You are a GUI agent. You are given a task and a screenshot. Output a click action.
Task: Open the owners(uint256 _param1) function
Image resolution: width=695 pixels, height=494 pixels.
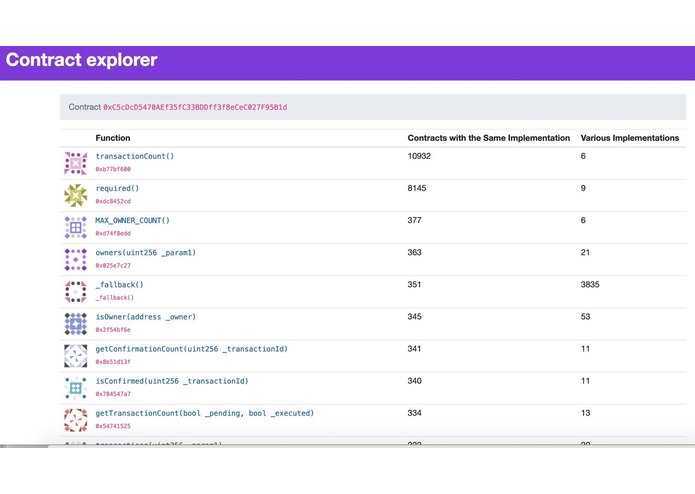[145, 253]
